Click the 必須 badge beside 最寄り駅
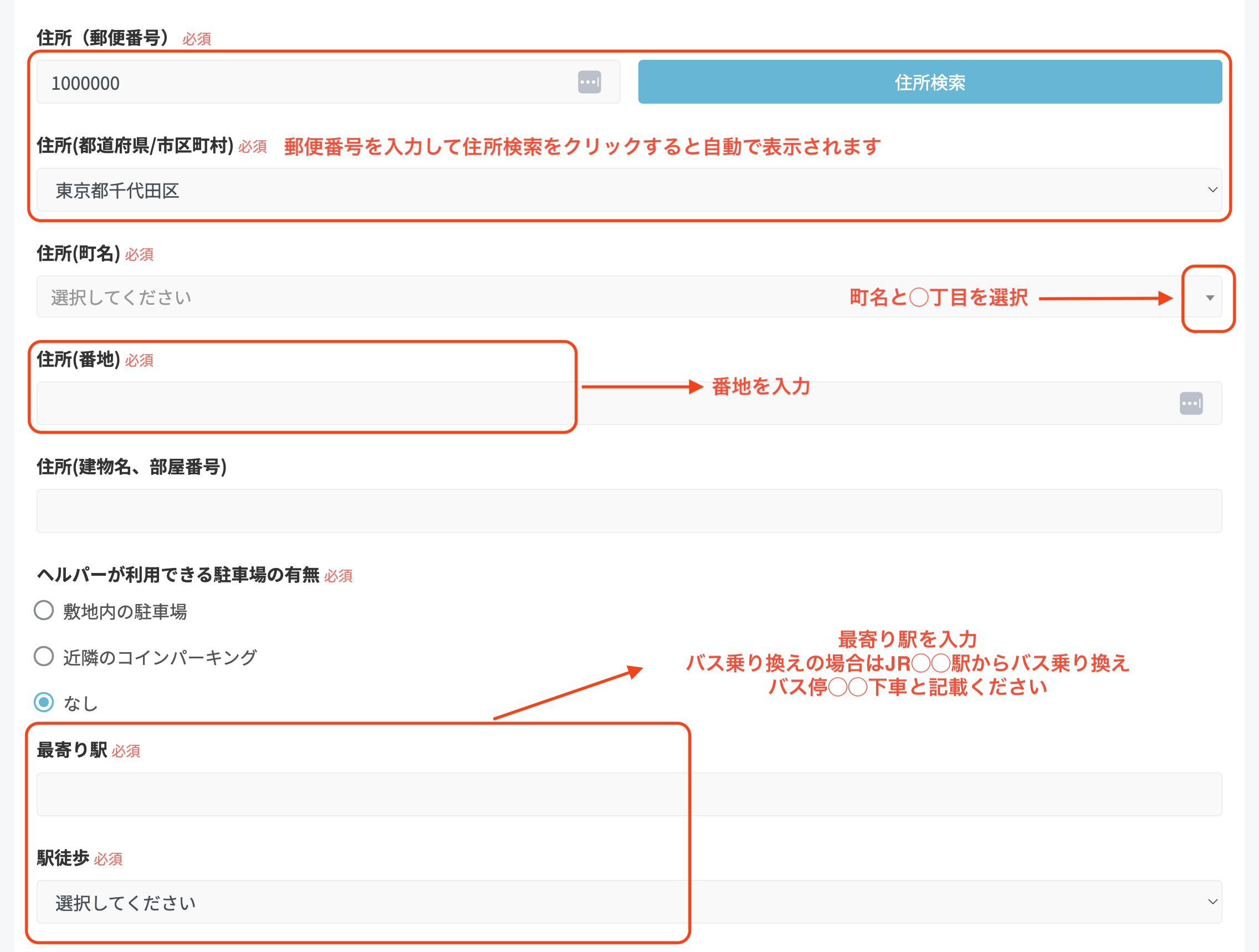This screenshot has width=1259, height=952. [126, 751]
